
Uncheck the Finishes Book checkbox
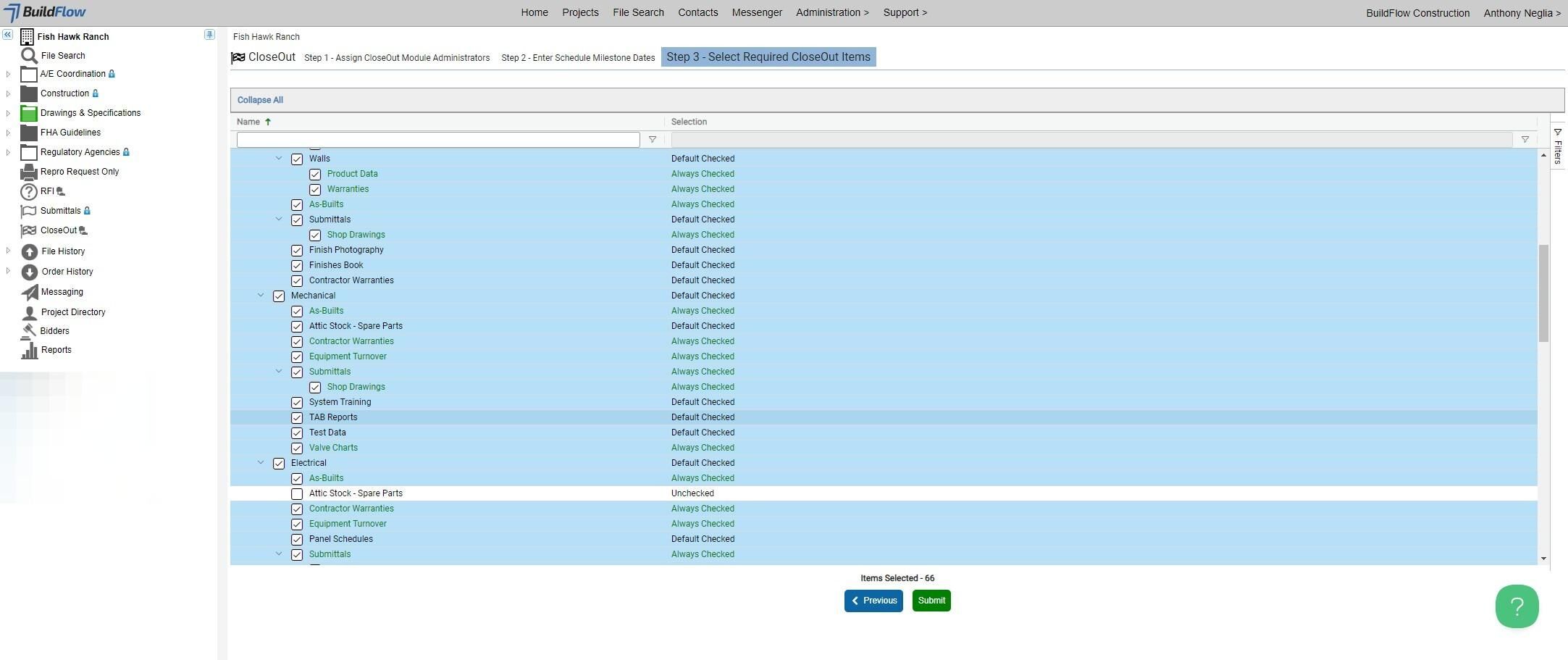pyautogui.click(x=297, y=266)
